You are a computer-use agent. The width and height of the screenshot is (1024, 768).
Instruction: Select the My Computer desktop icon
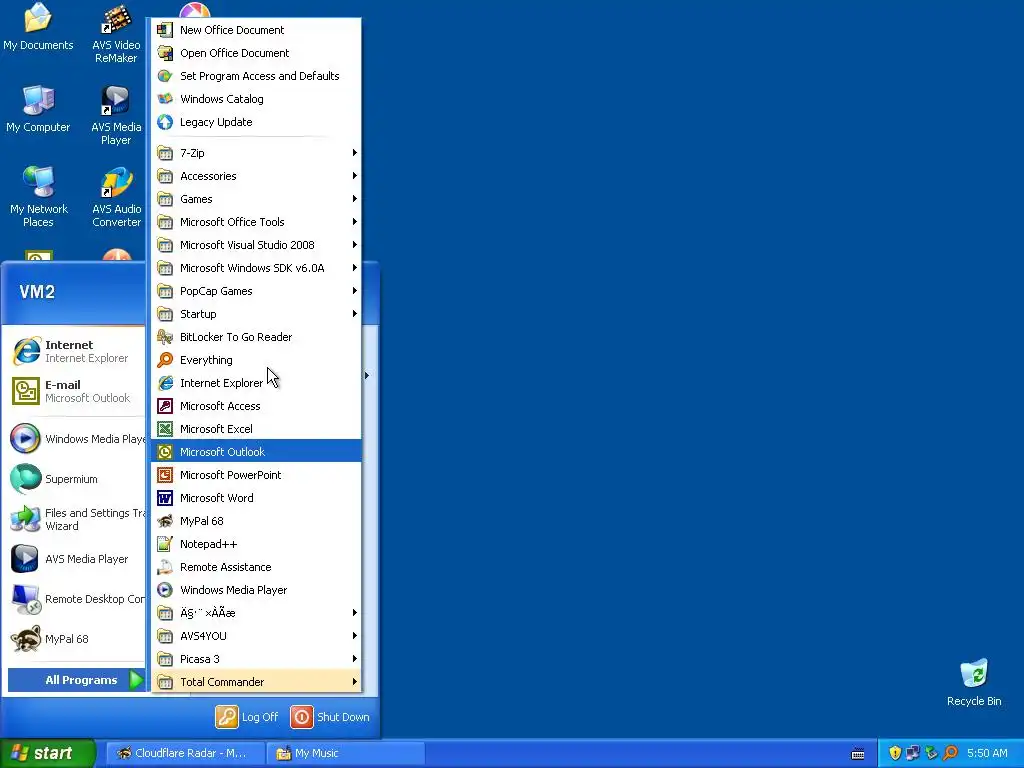pos(38,108)
